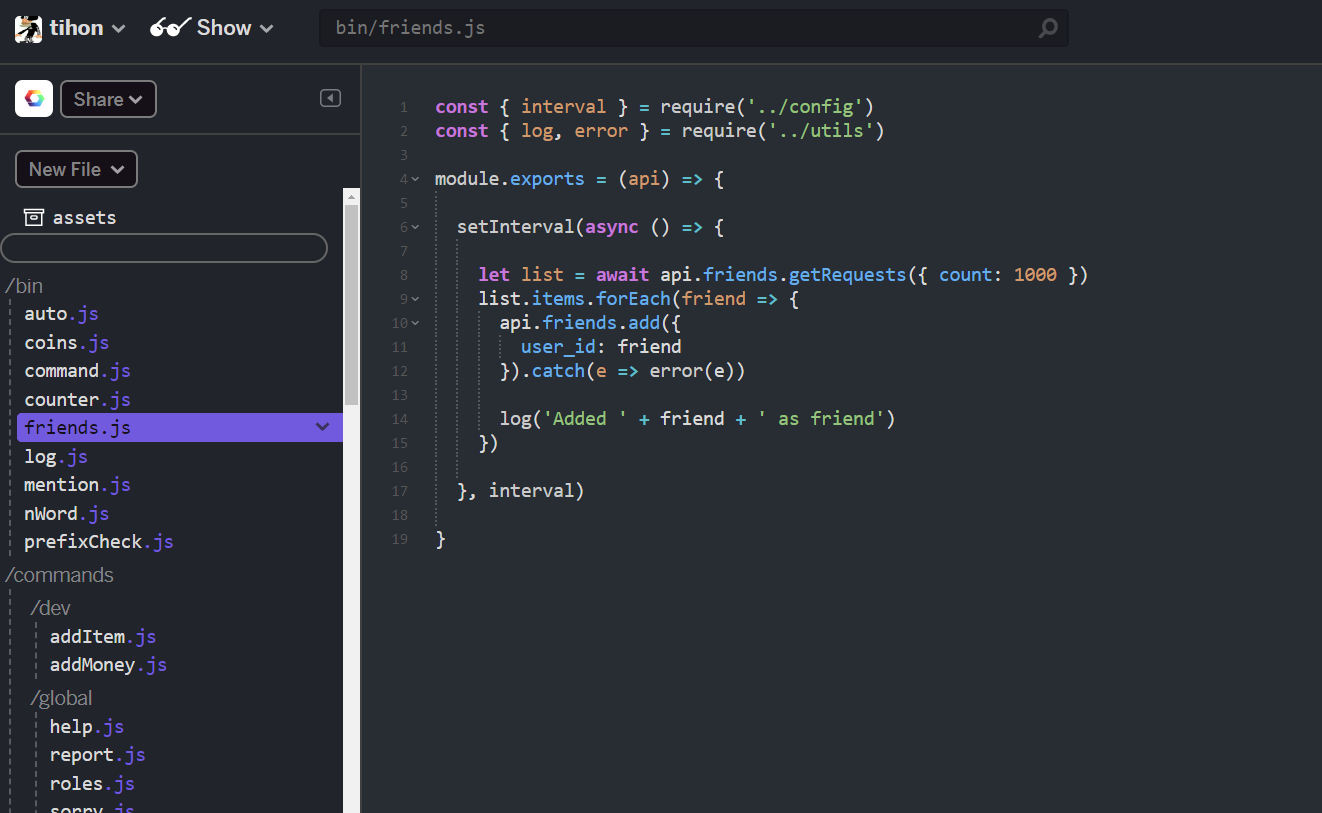Click getRequests method name on line 8
This screenshot has height=813, width=1322.
848,275
